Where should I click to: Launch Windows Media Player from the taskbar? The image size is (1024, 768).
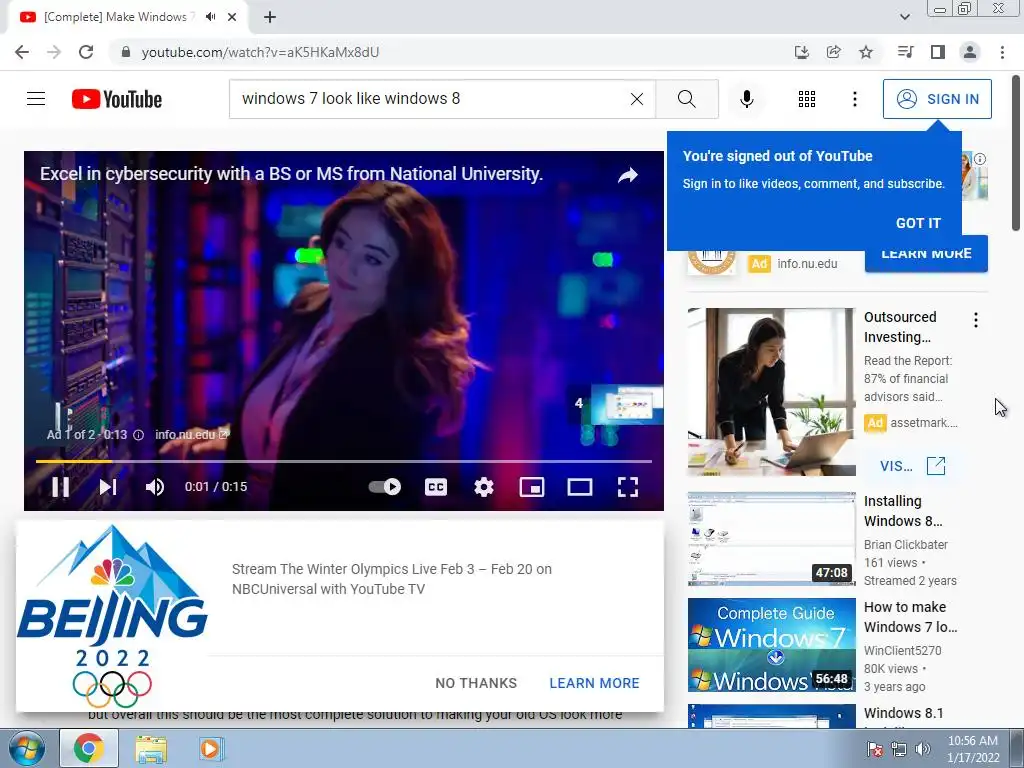[210, 749]
